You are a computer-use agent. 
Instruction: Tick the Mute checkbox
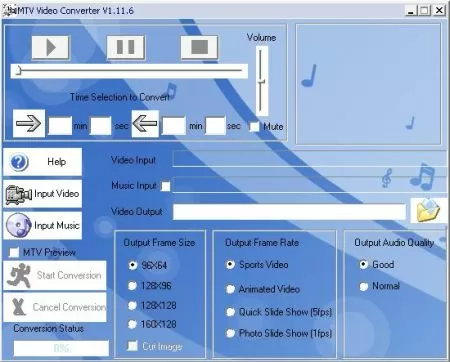[254, 127]
